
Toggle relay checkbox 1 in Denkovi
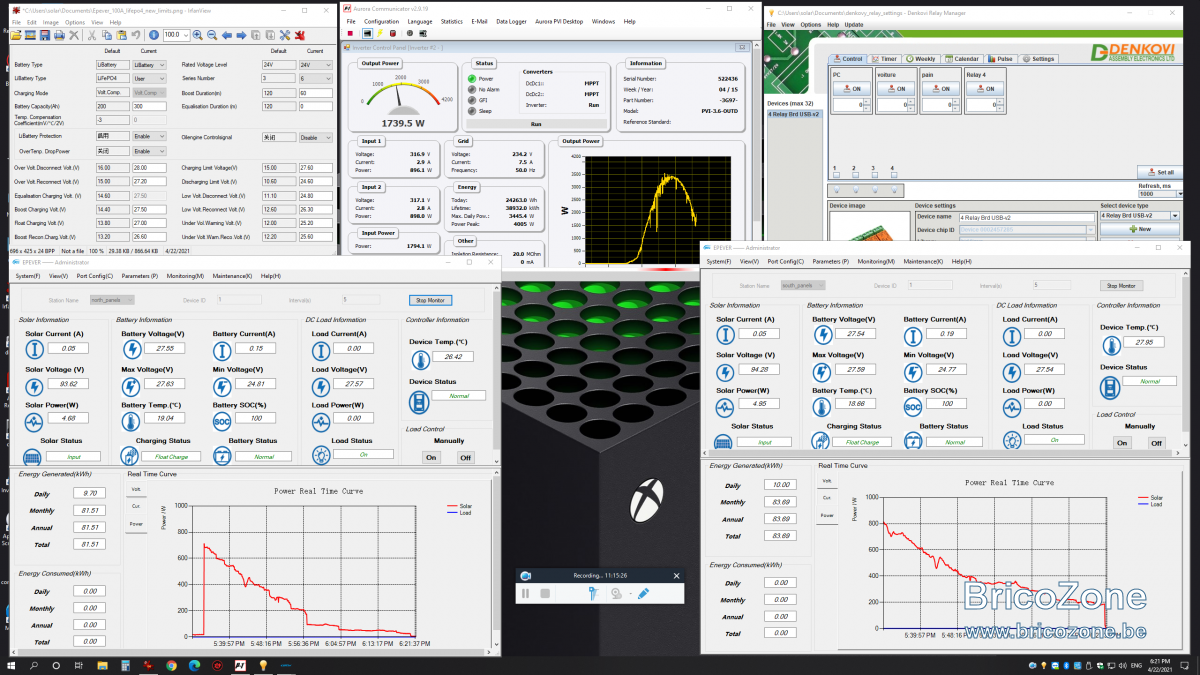[836, 175]
